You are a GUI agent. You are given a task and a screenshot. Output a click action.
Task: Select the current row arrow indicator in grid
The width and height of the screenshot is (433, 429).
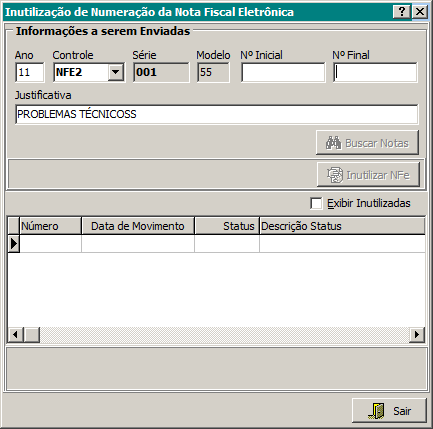point(14,244)
